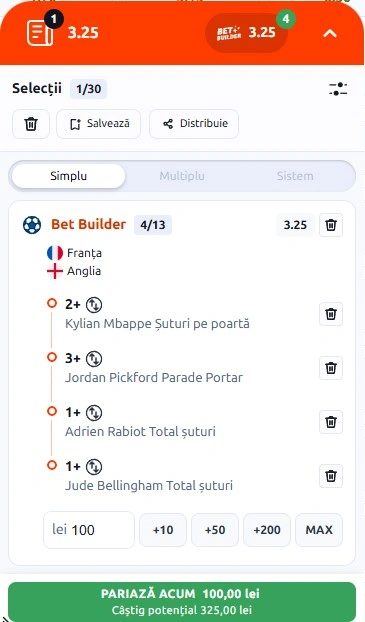The image size is (365, 622).
Task: Switch to the Multiplu tab
Action: coord(182,176)
